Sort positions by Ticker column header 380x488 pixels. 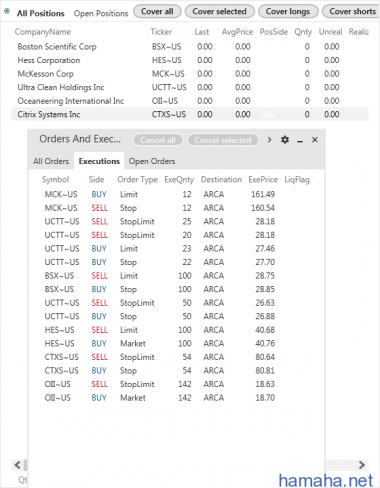[161, 32]
